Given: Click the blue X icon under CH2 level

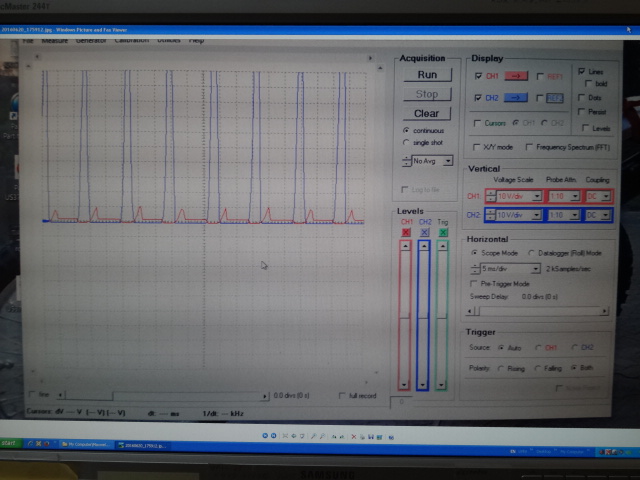Looking at the screenshot, I should click(x=424, y=232).
